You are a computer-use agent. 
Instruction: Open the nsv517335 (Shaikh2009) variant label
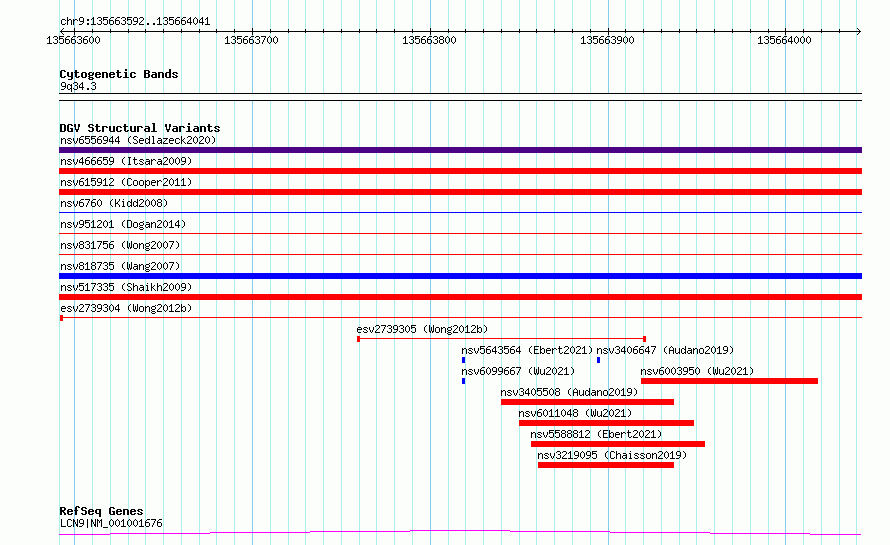point(126,287)
